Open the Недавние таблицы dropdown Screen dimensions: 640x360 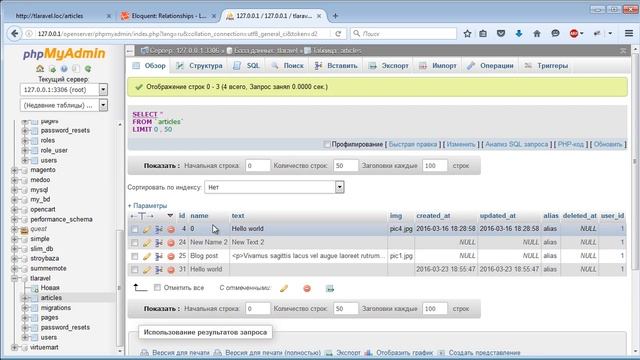point(64,105)
